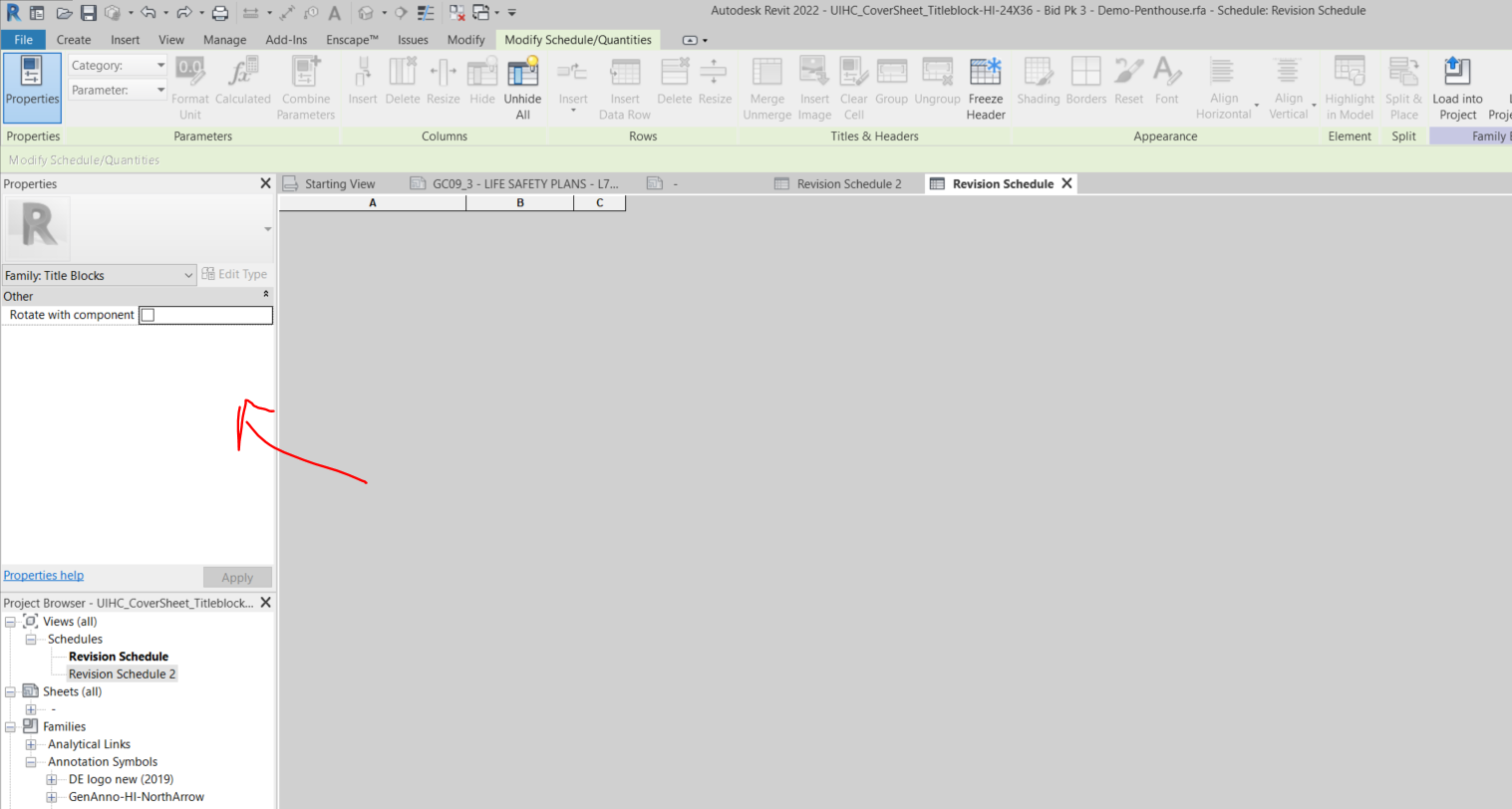Click the Properties help link
Screen dimensions: 1512x809
(43, 575)
